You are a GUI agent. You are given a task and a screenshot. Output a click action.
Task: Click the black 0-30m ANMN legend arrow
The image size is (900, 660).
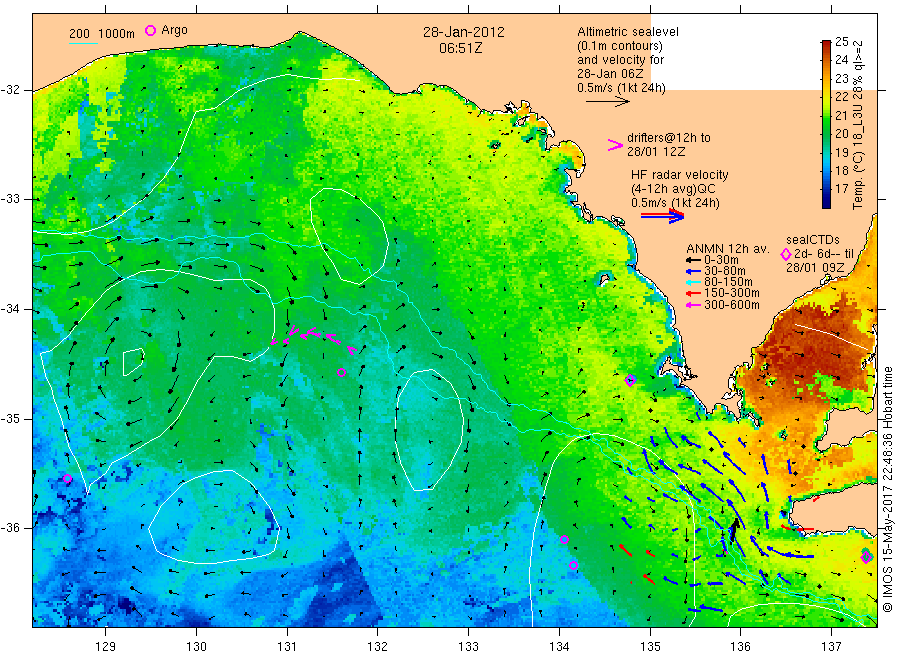pyautogui.click(x=693, y=261)
